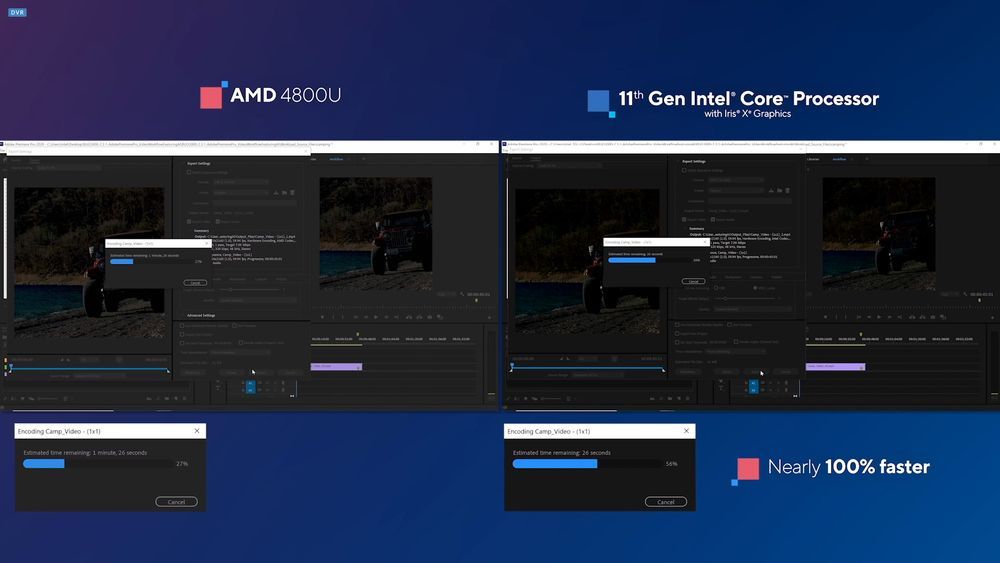Step forward one frame in AMD Program Monitor

386,317
